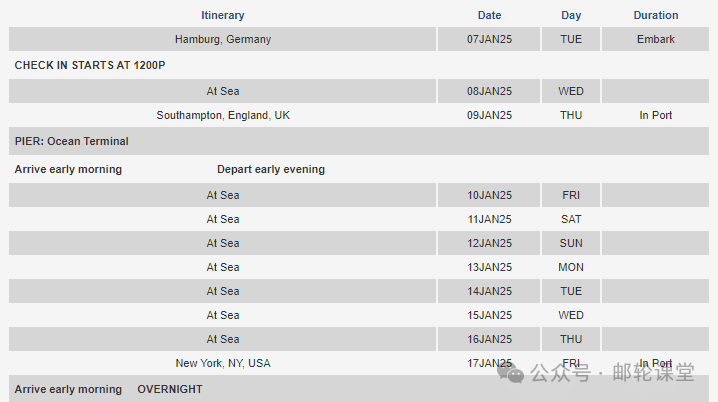Click the Duration column header

[x=655, y=15]
